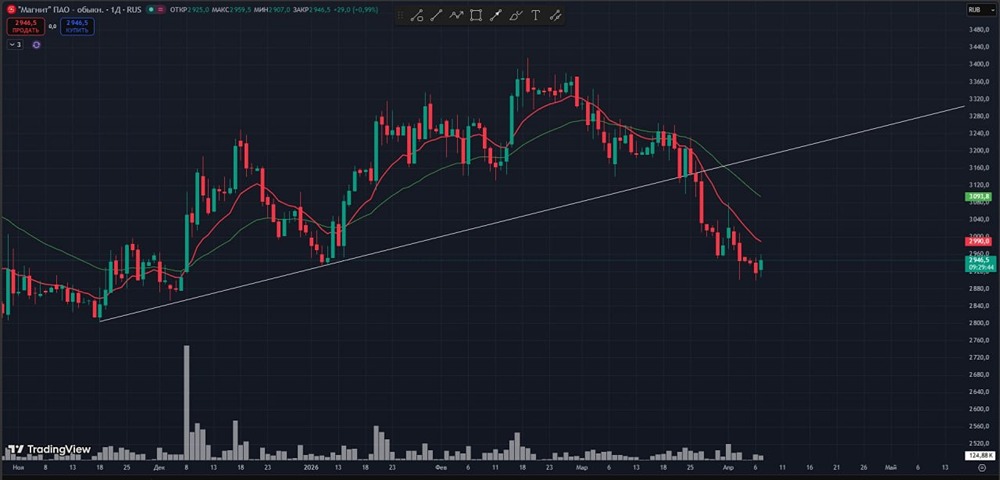Select the trend line tool
This screenshot has height=480, width=1000.
pos(436,15)
